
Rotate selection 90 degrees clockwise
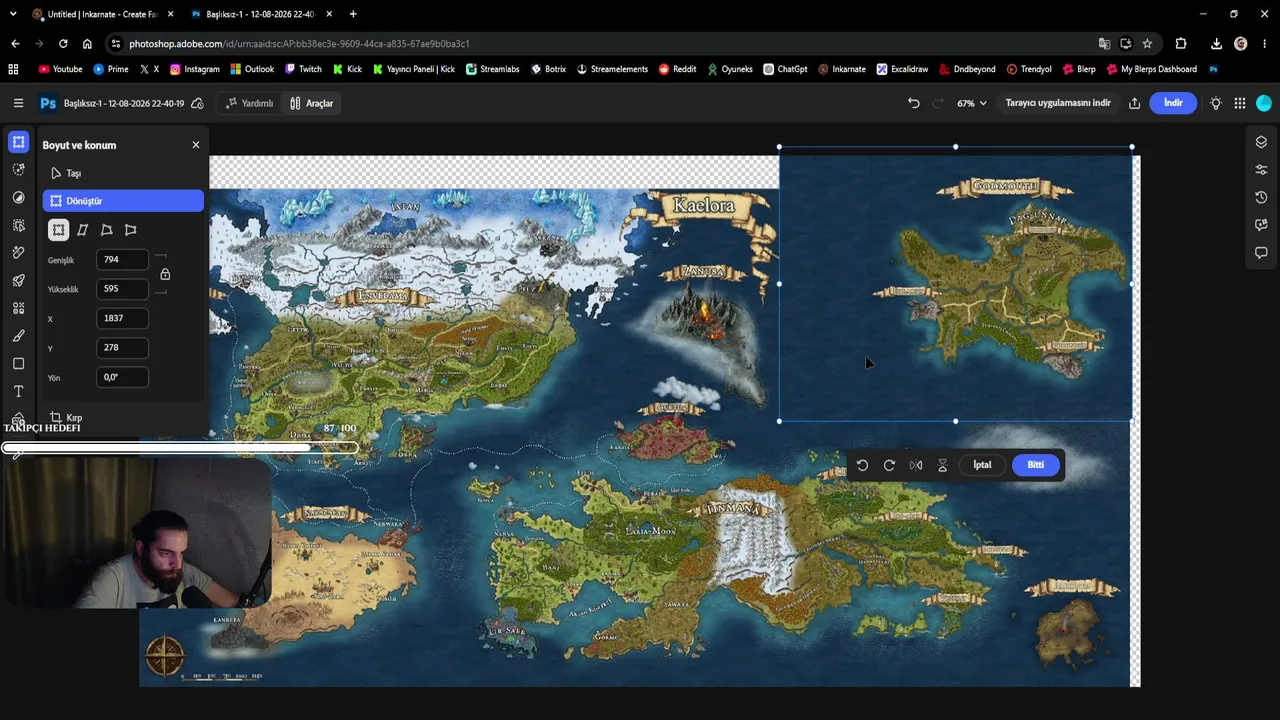tap(889, 465)
